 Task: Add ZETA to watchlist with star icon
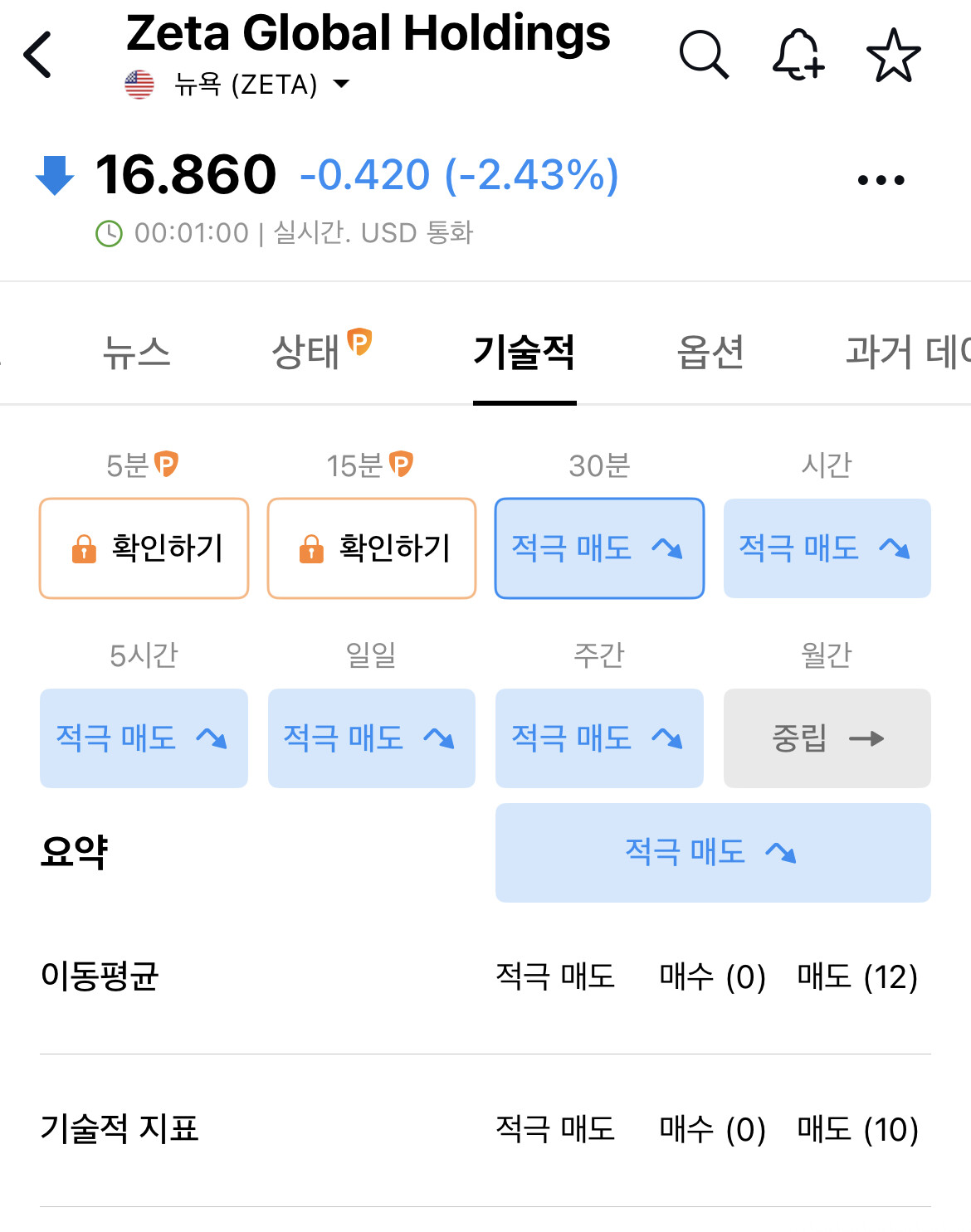[894, 55]
